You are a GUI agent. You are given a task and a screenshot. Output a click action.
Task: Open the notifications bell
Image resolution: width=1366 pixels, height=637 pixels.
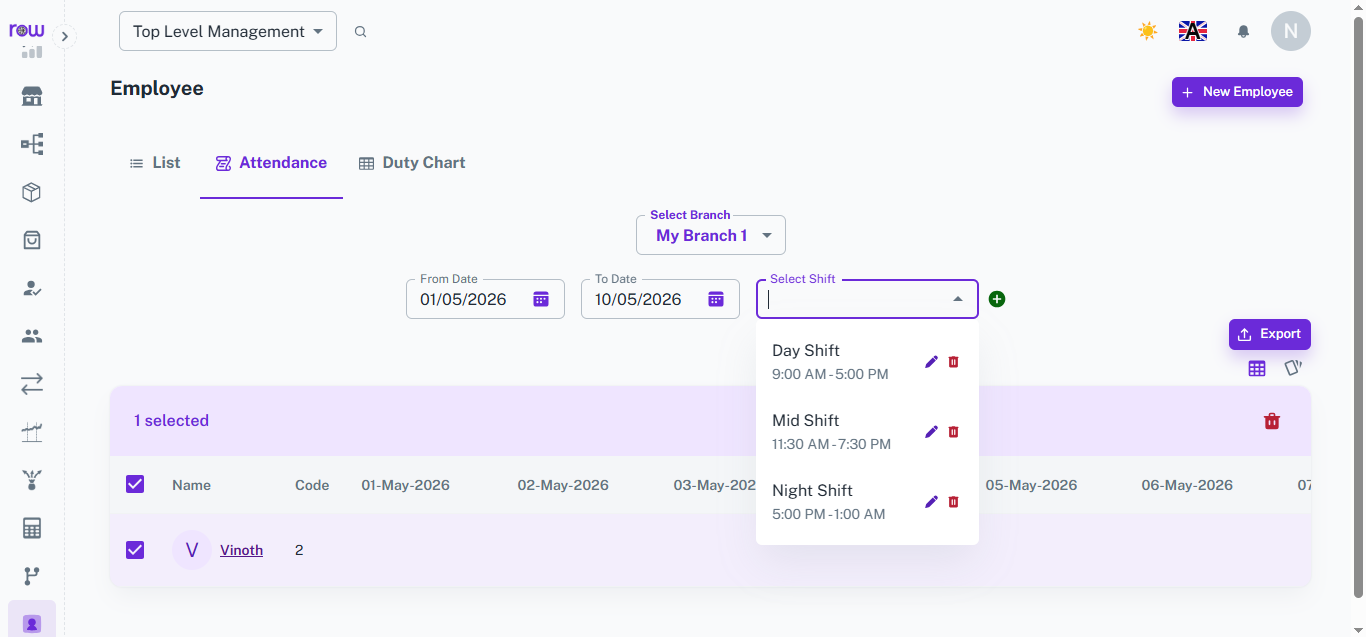click(1243, 31)
